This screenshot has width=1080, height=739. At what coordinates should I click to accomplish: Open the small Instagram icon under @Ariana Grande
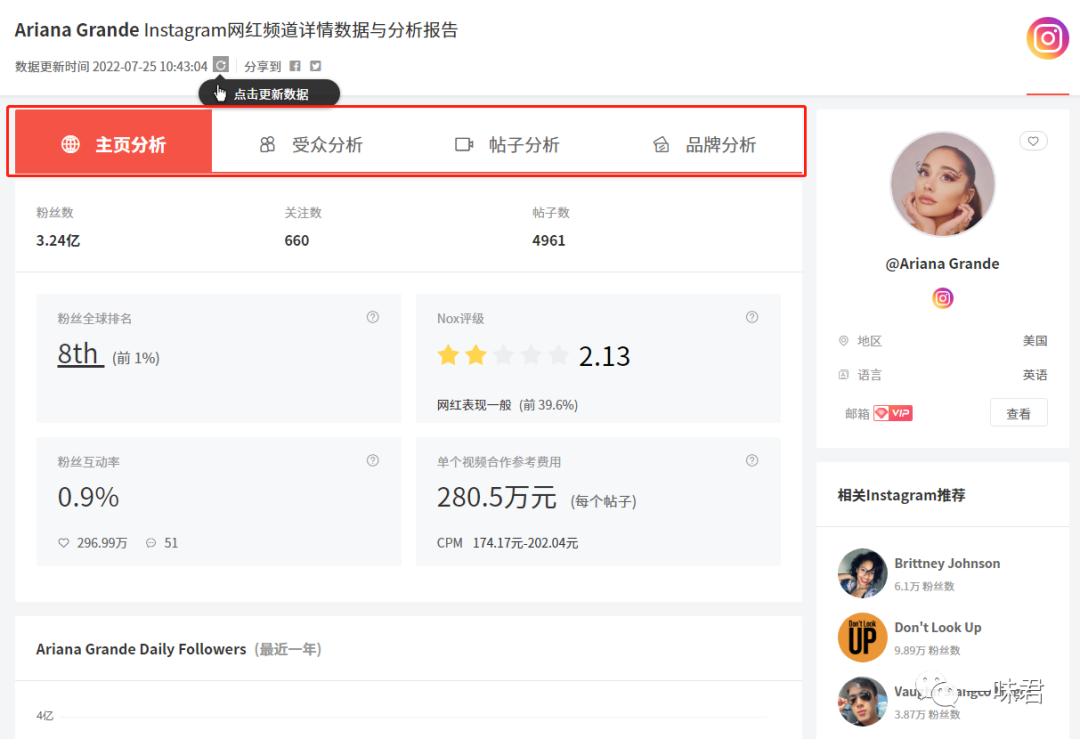click(x=942, y=298)
